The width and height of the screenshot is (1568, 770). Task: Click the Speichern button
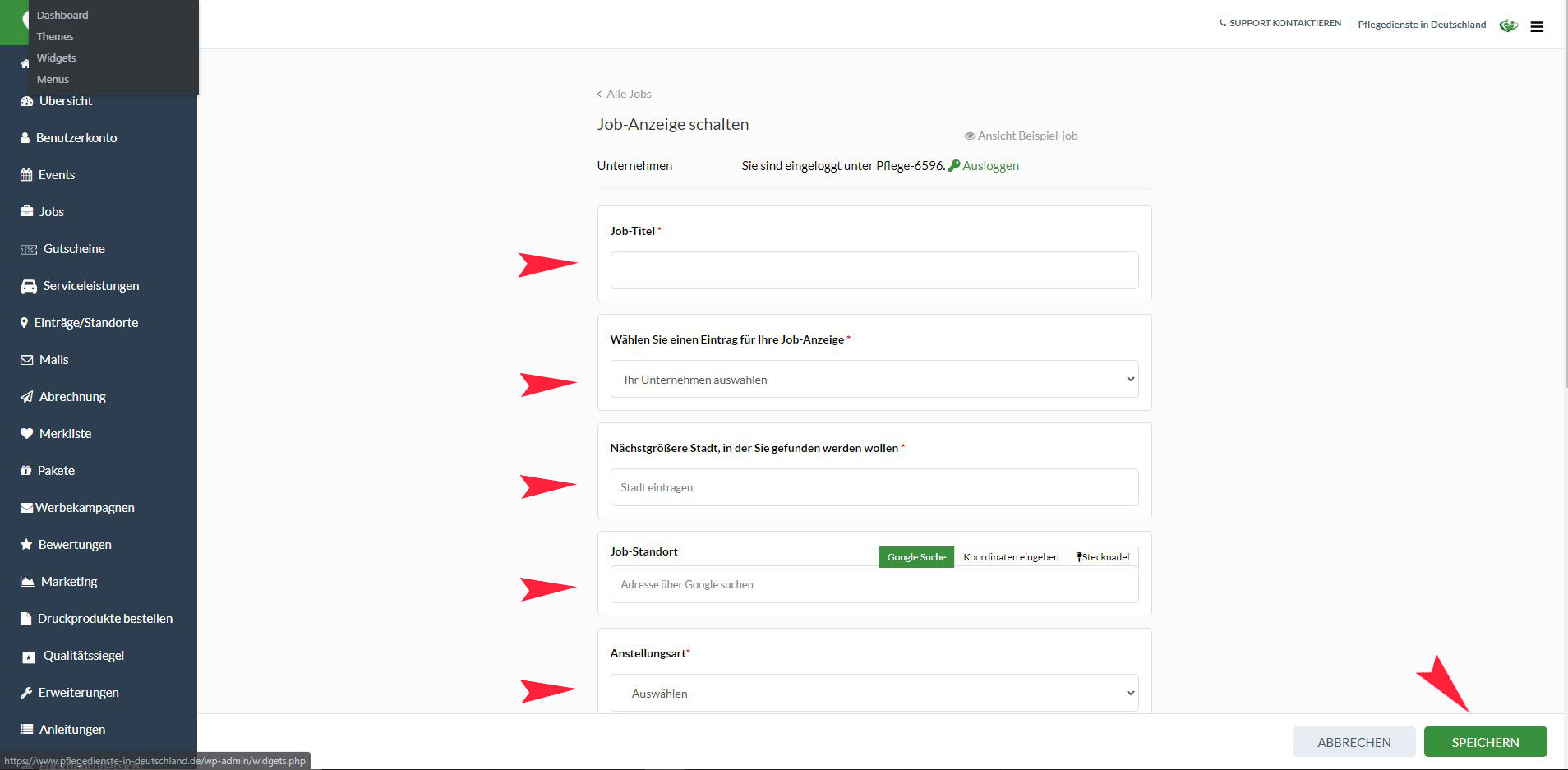(x=1485, y=742)
